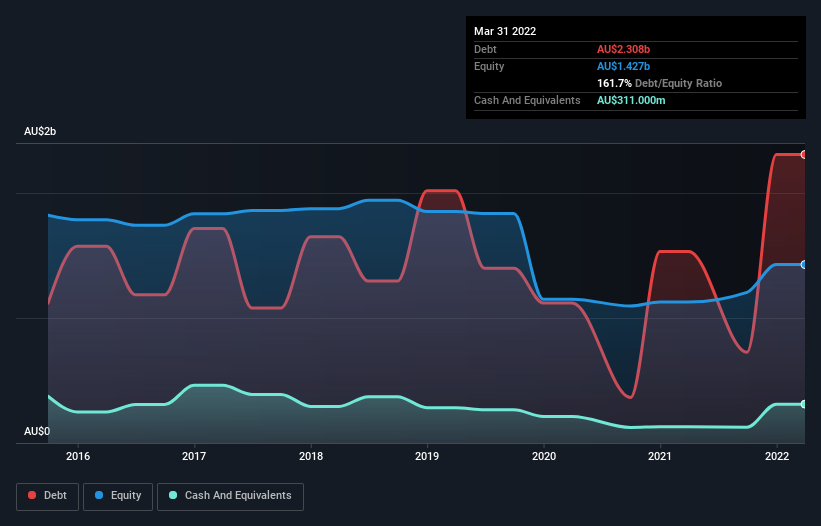Click the AU$2.308b debt value
821x526 pixels.
[x=623, y=49]
